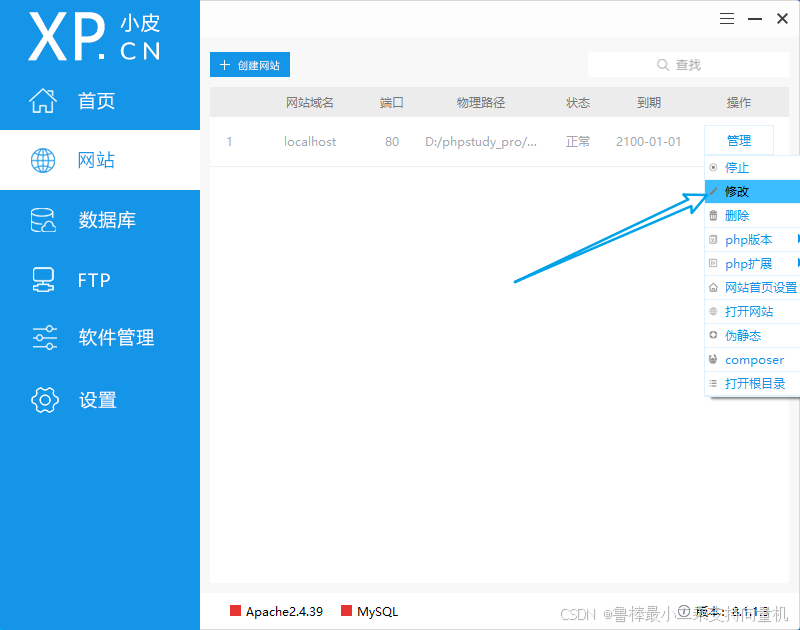Click the gear icon for 设置

(45, 400)
